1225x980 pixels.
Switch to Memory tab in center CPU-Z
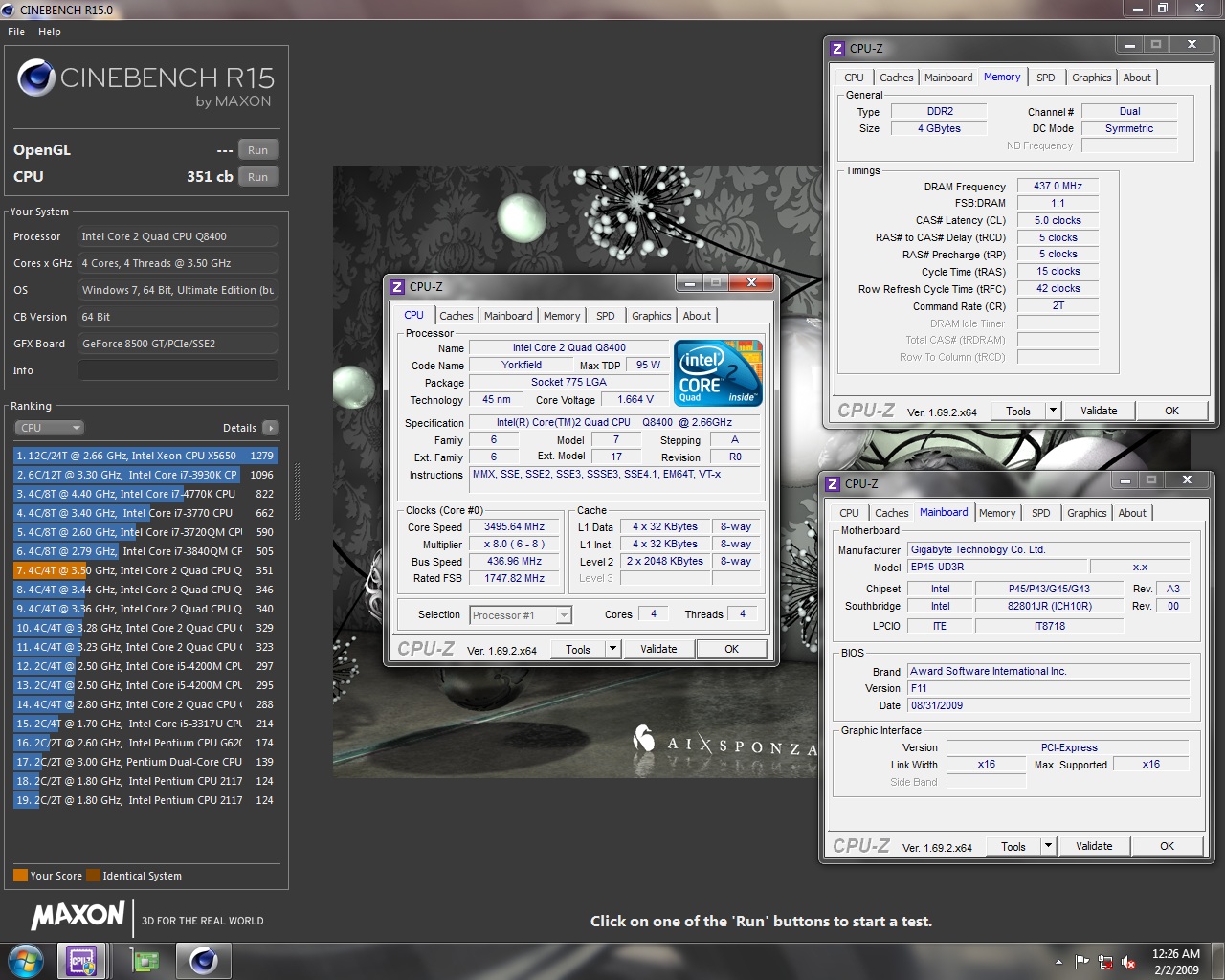562,316
